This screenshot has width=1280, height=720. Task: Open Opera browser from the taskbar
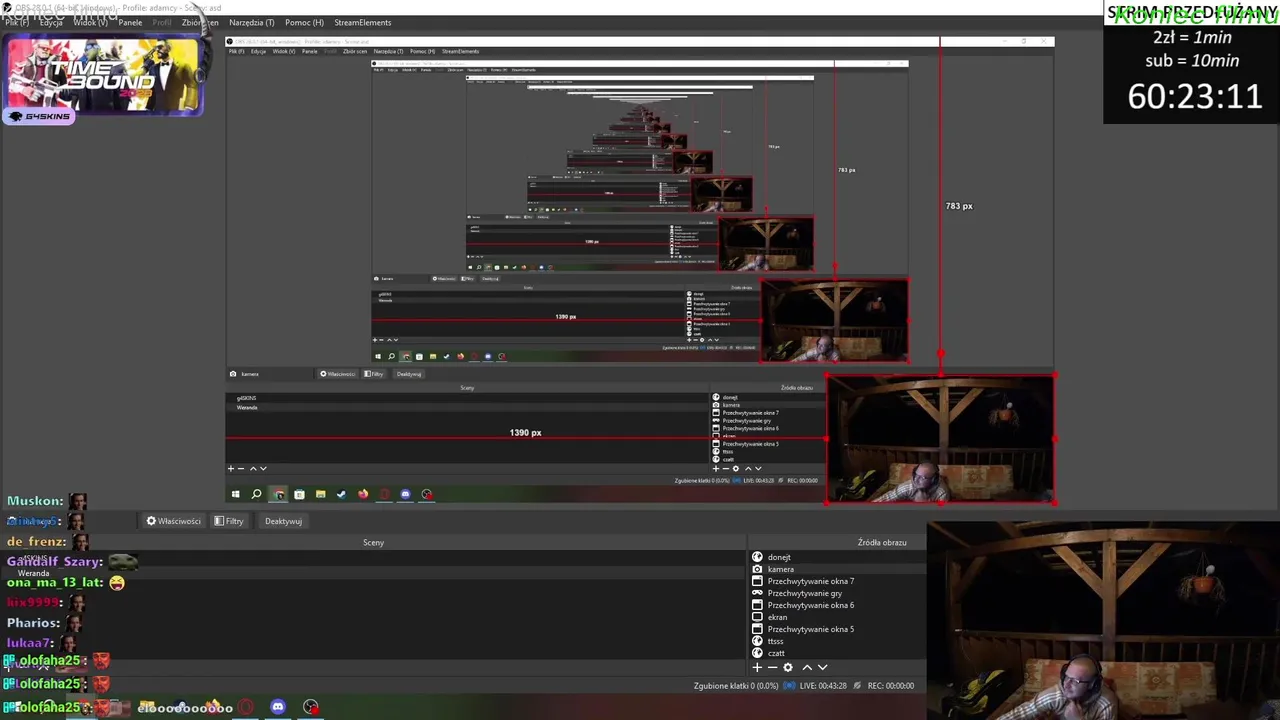245,707
